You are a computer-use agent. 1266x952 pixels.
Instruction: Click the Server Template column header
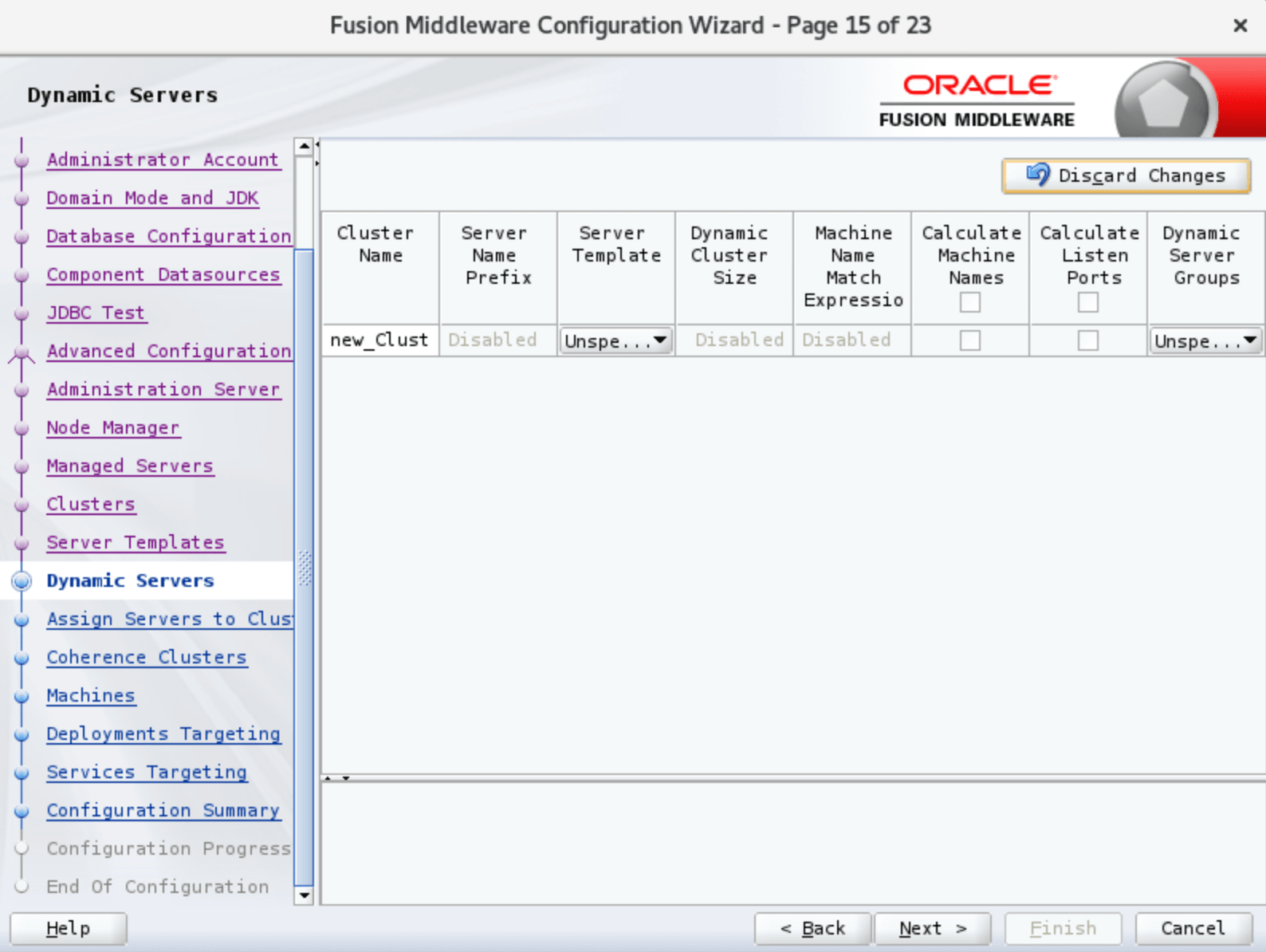(616, 268)
